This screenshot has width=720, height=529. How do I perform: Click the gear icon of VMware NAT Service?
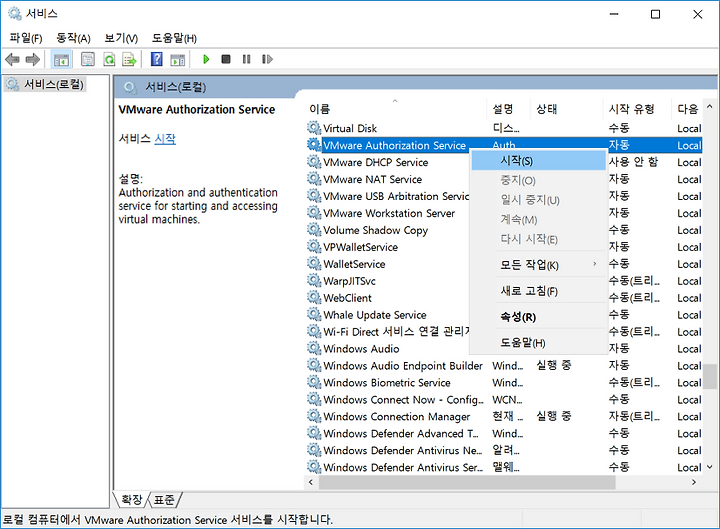[314, 179]
